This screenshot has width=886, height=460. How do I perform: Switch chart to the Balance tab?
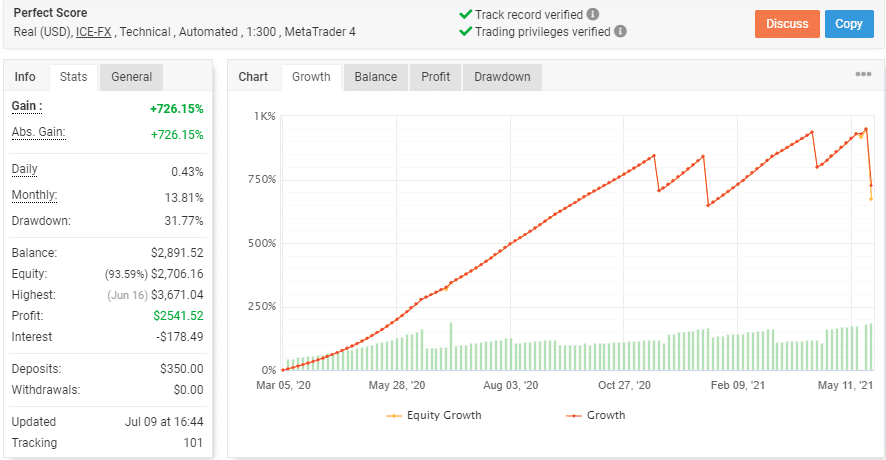(376, 77)
